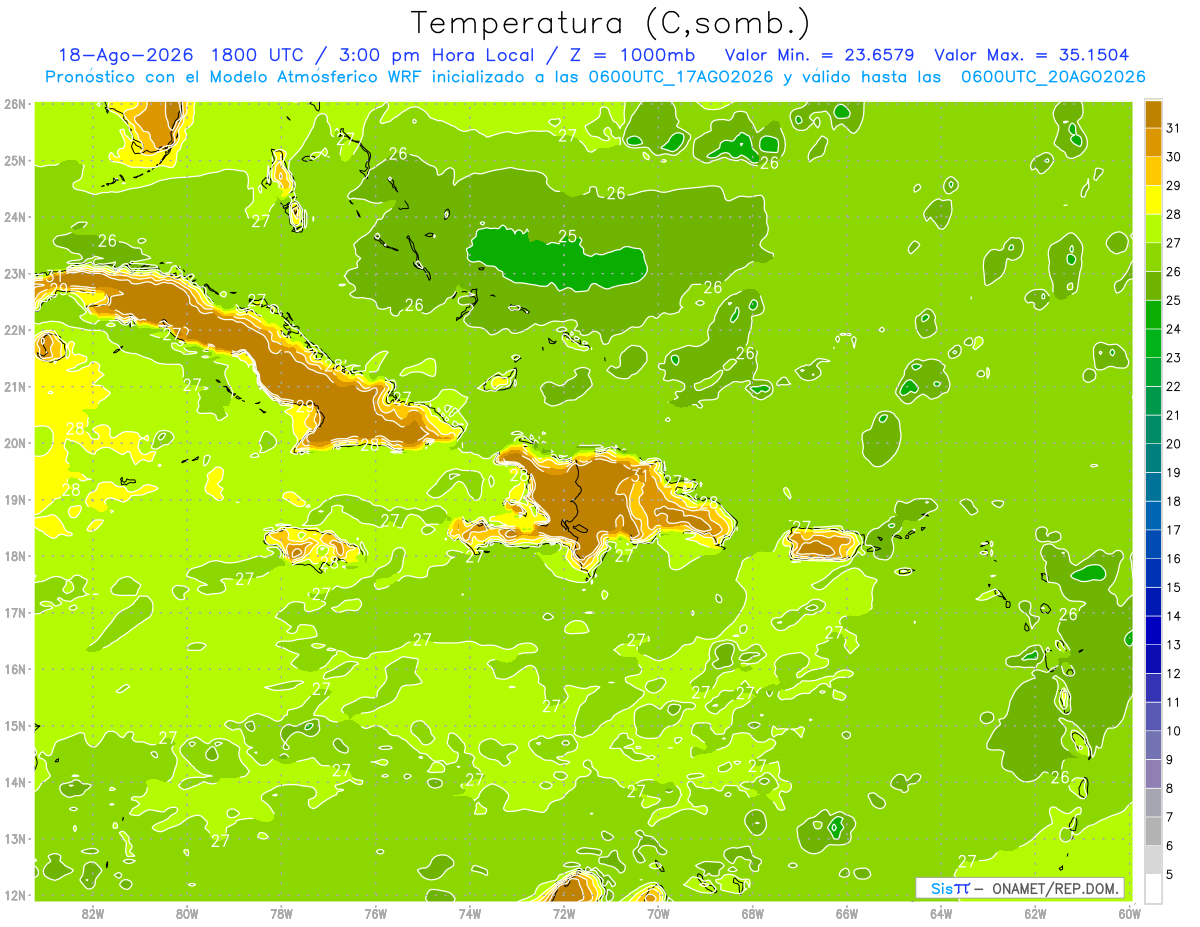1200x927 pixels.
Task: Click the legend swatch between 20 and 21
Action: 1153,429
